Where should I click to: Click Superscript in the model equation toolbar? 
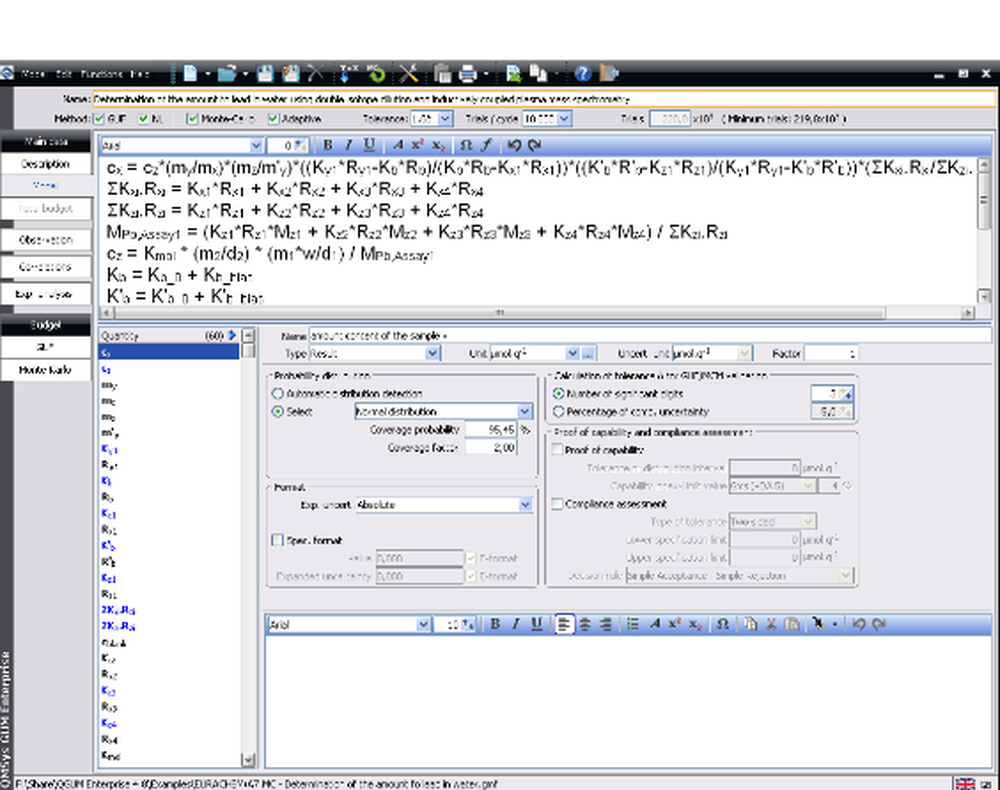tap(417, 145)
